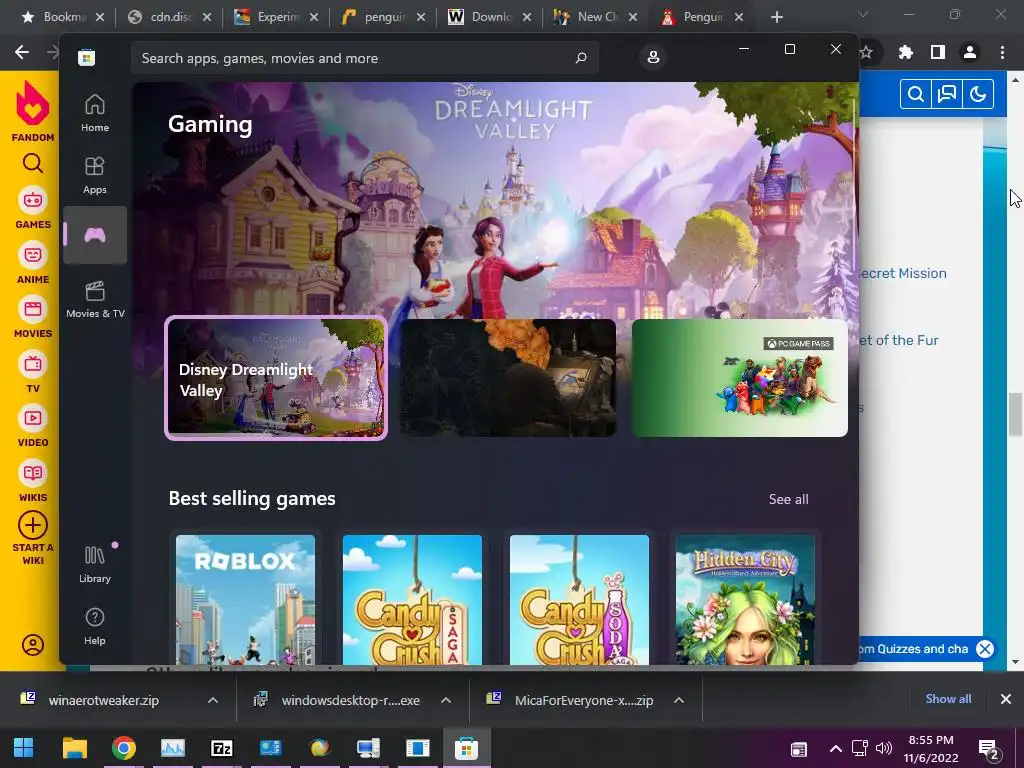The image size is (1024, 768).
Task: Click Start a Wiki in Fandom
Action: tap(33, 539)
